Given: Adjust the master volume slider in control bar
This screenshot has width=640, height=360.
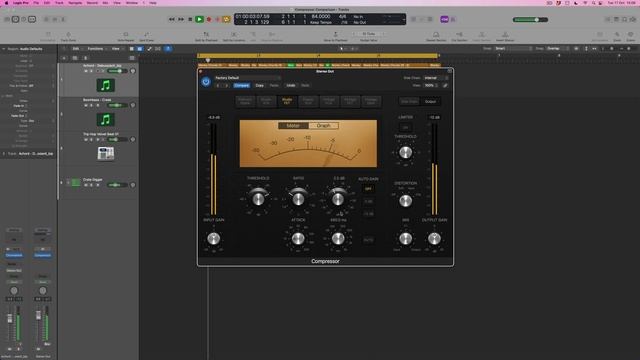Looking at the screenshot, I should coord(530,20).
